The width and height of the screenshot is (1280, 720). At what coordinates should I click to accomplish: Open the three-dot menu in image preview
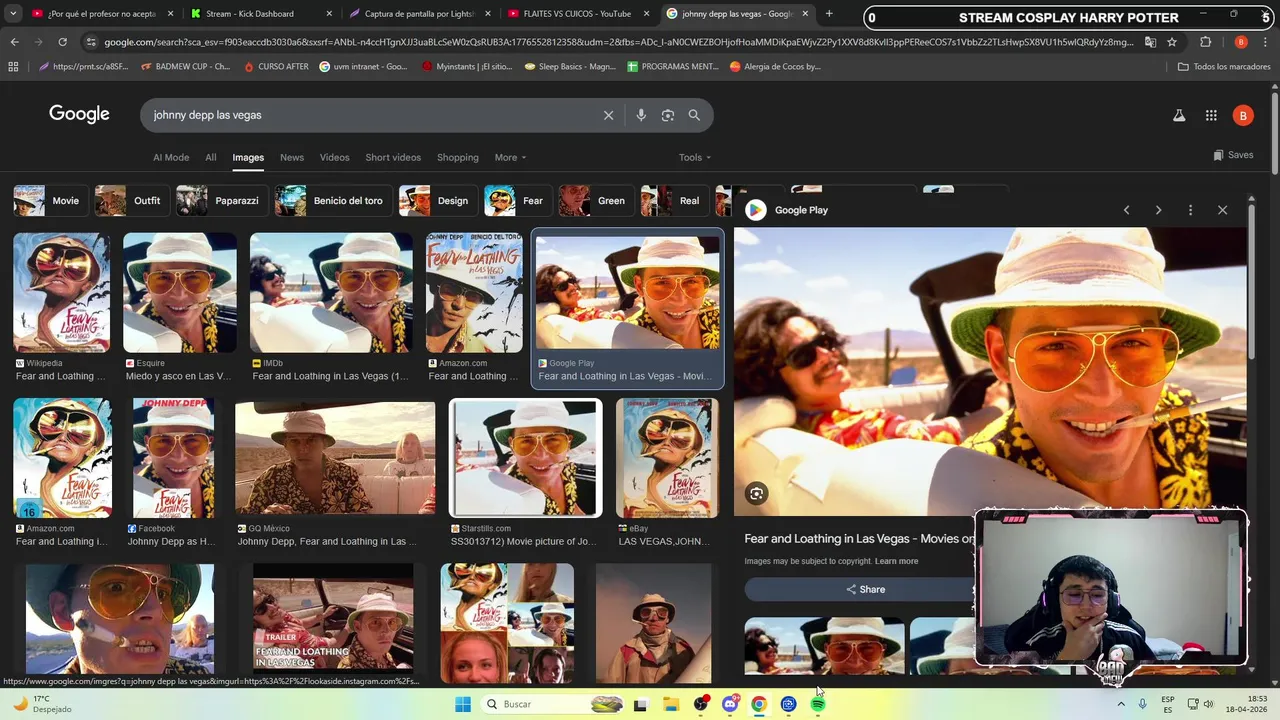point(1190,210)
